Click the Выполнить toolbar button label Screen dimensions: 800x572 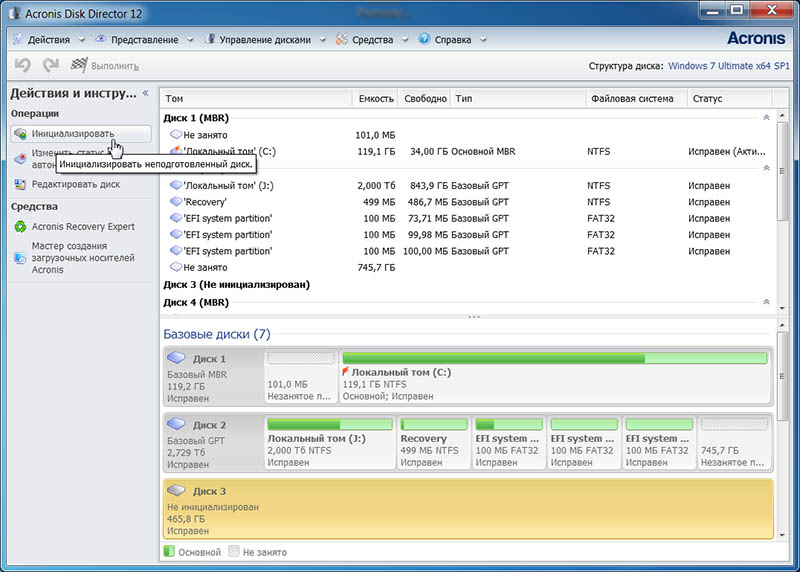115,66
